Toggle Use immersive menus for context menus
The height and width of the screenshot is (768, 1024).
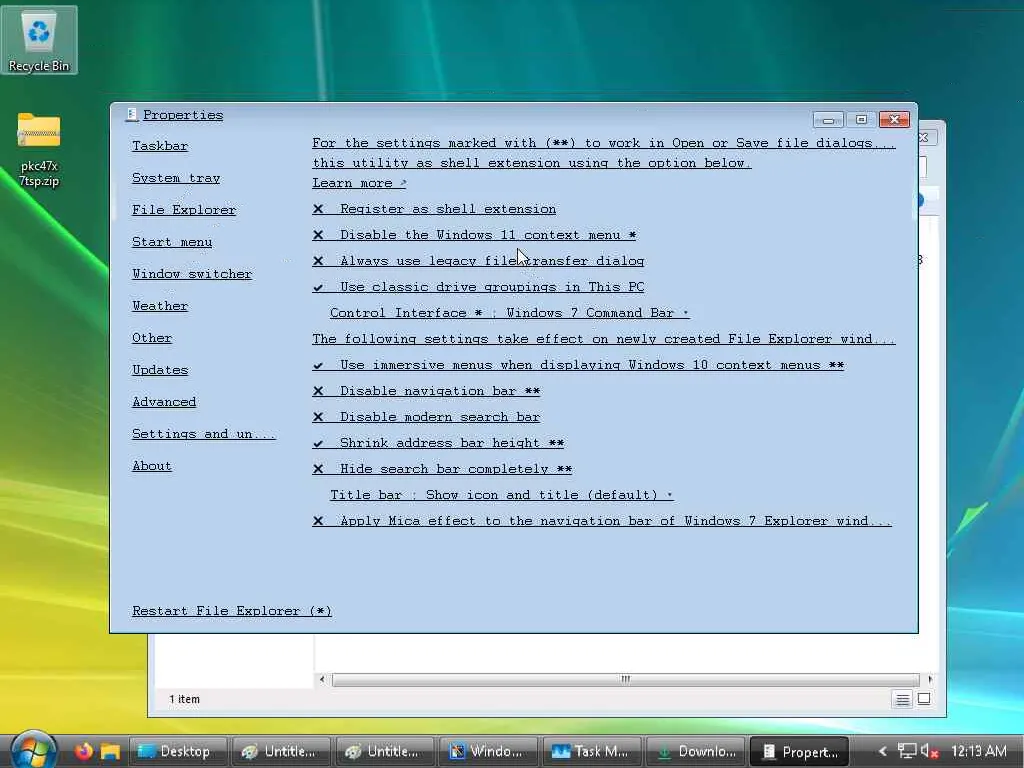tap(578, 364)
